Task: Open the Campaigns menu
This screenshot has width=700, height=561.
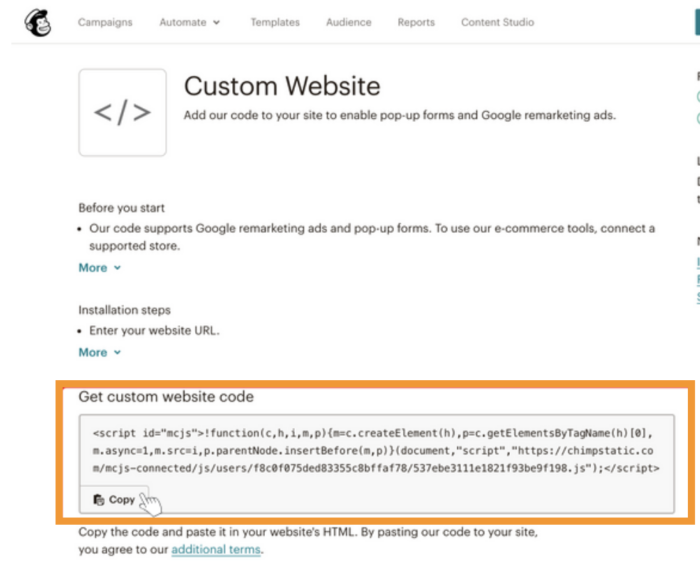Action: pos(105,22)
